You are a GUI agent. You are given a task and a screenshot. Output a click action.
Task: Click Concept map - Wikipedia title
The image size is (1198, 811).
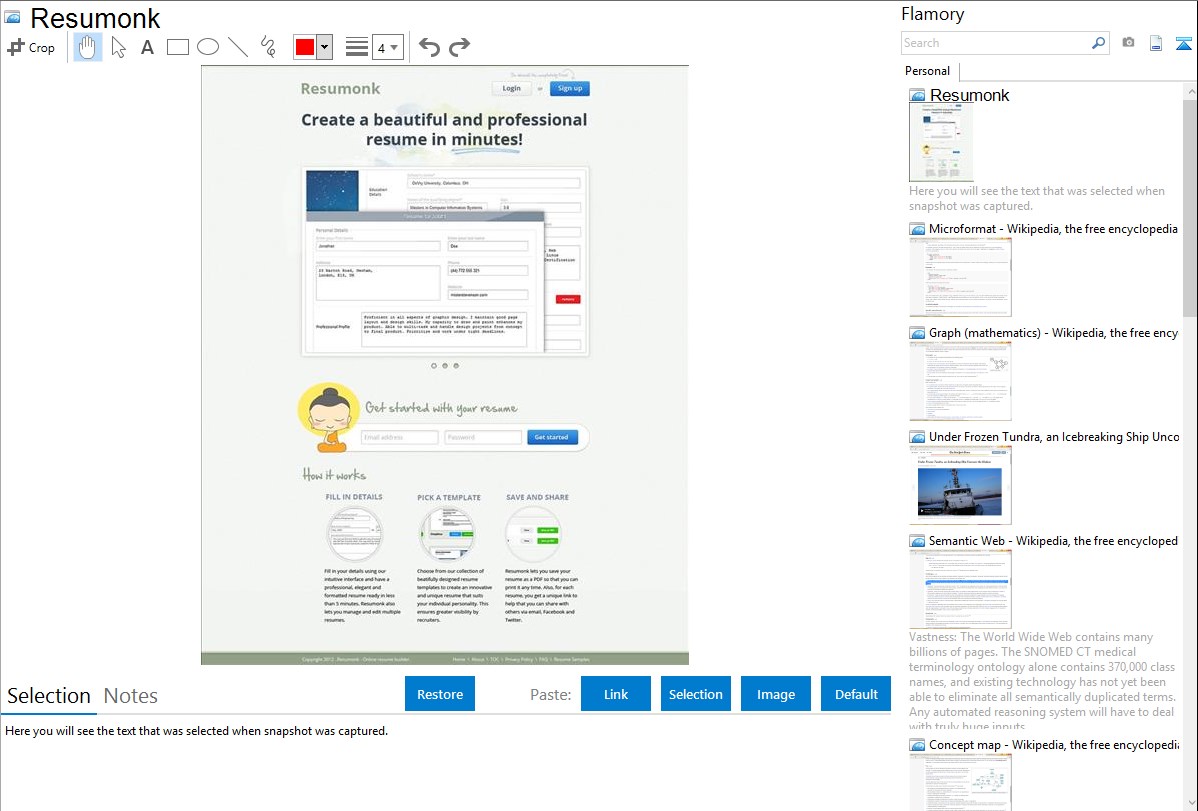tap(1054, 744)
